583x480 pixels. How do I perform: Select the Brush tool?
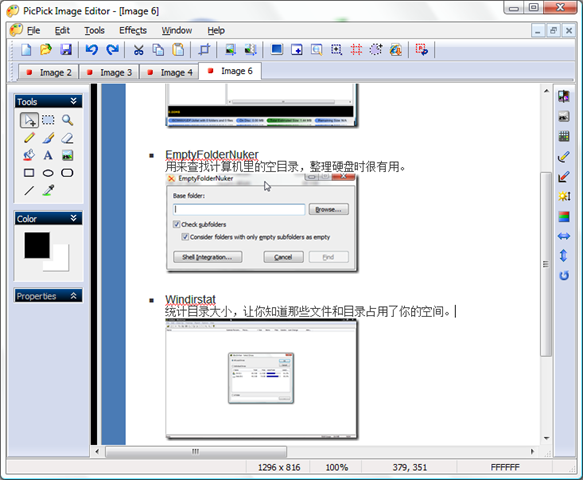(x=48, y=138)
